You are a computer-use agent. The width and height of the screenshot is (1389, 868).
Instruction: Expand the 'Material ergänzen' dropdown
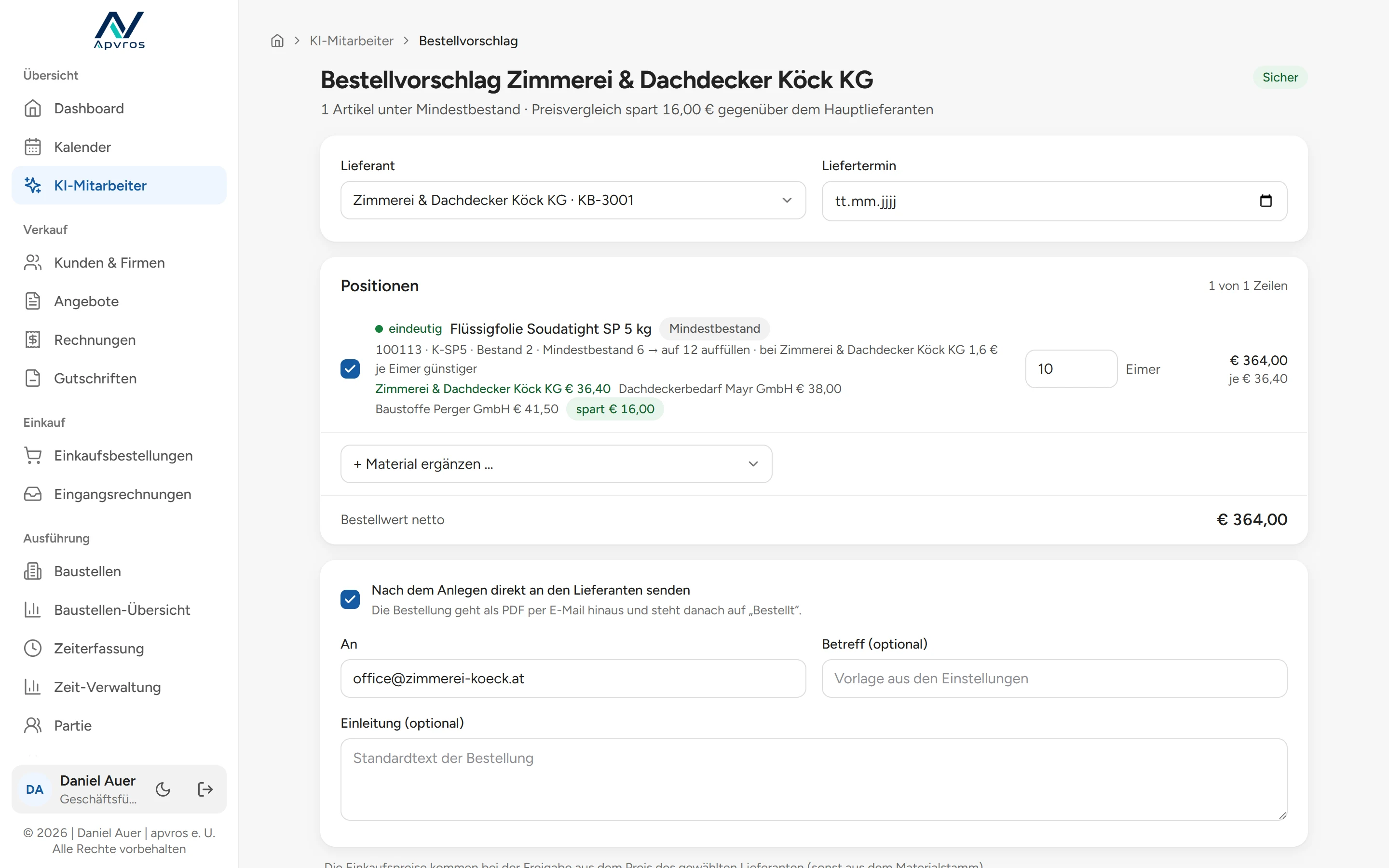click(556, 464)
